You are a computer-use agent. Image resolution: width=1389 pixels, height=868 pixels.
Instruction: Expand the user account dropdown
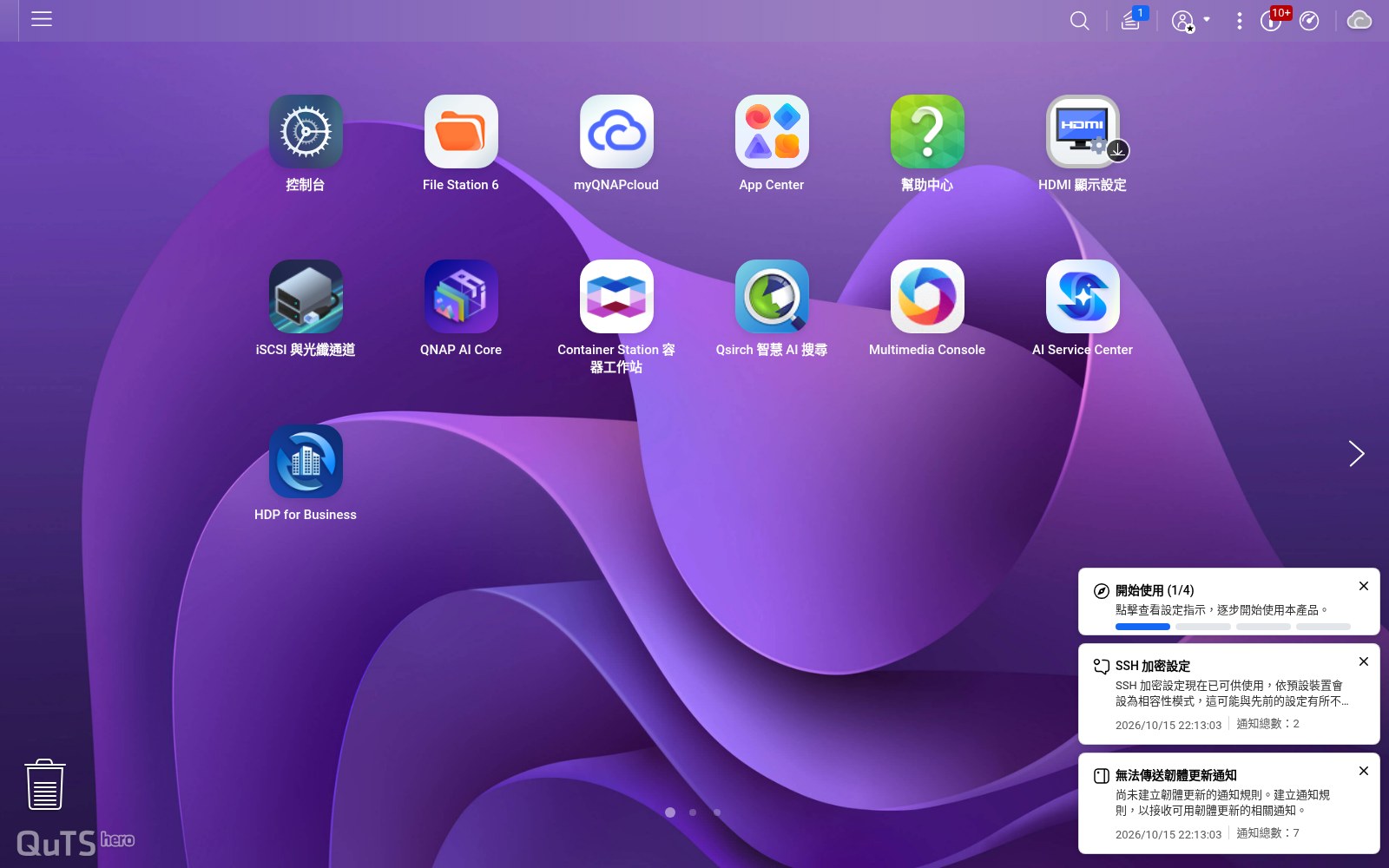(x=1190, y=21)
